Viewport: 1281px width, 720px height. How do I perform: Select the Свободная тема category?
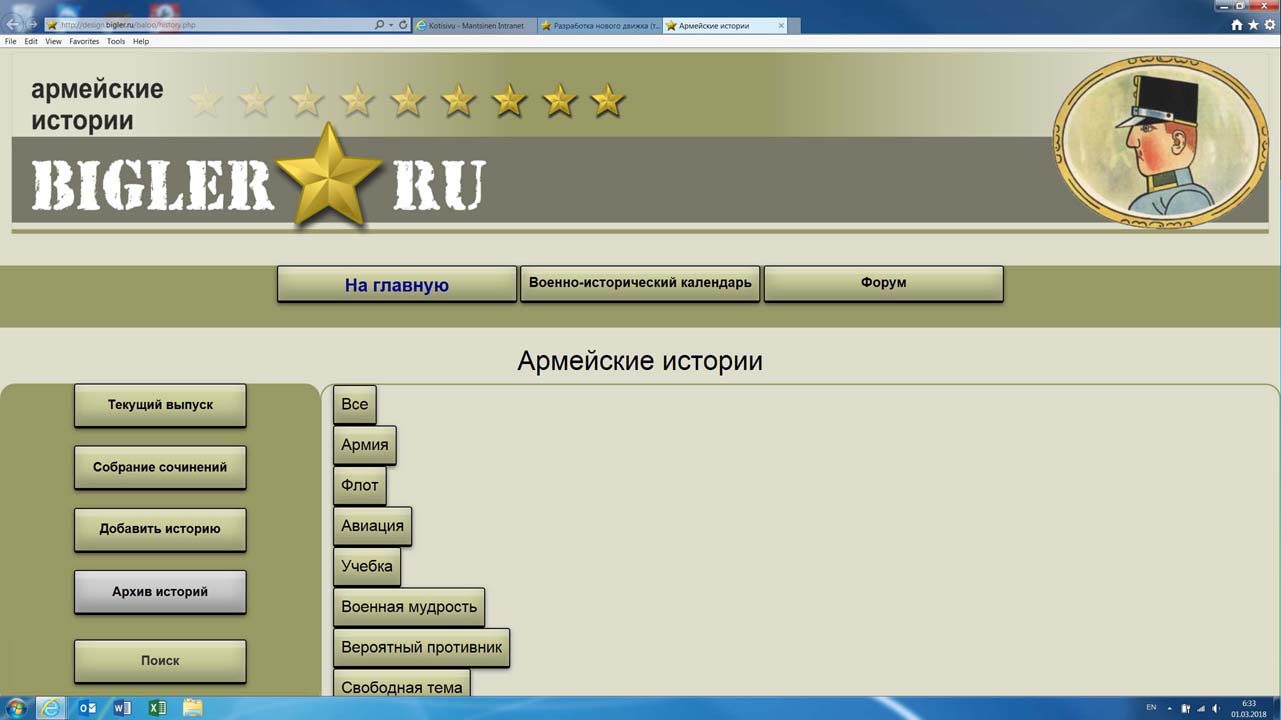click(x=401, y=684)
